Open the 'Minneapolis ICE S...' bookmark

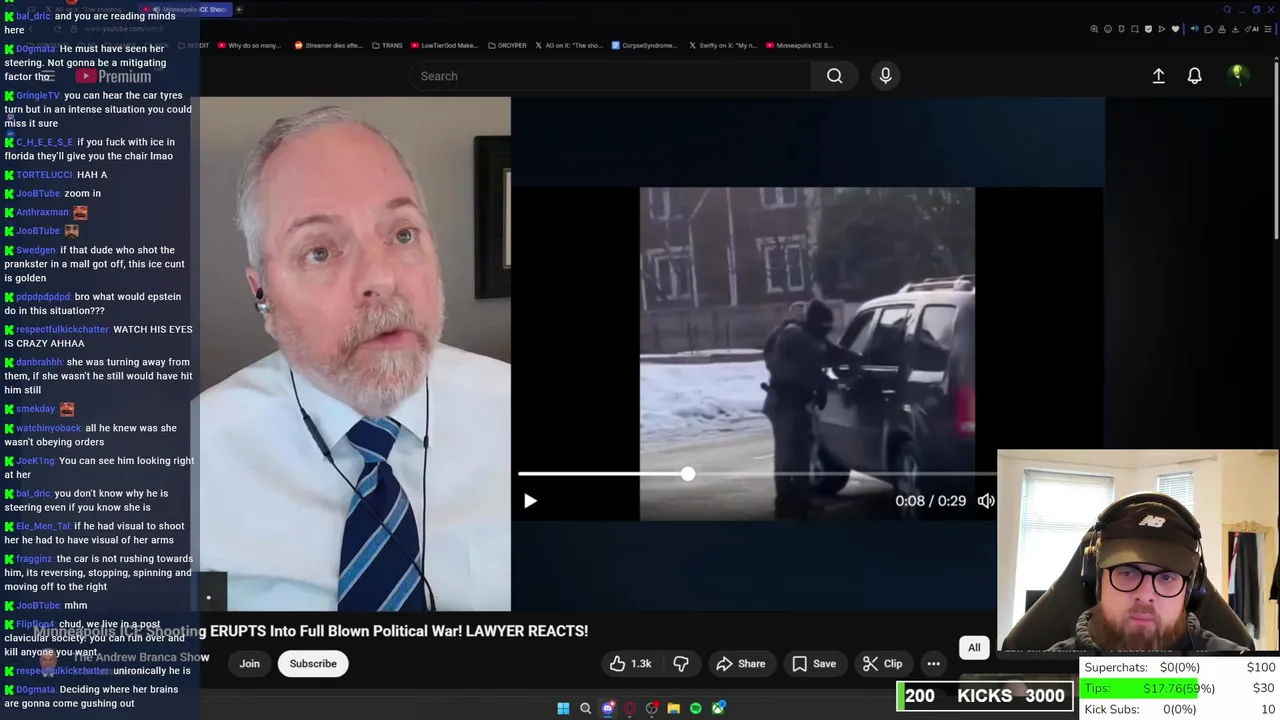[x=798, y=45]
